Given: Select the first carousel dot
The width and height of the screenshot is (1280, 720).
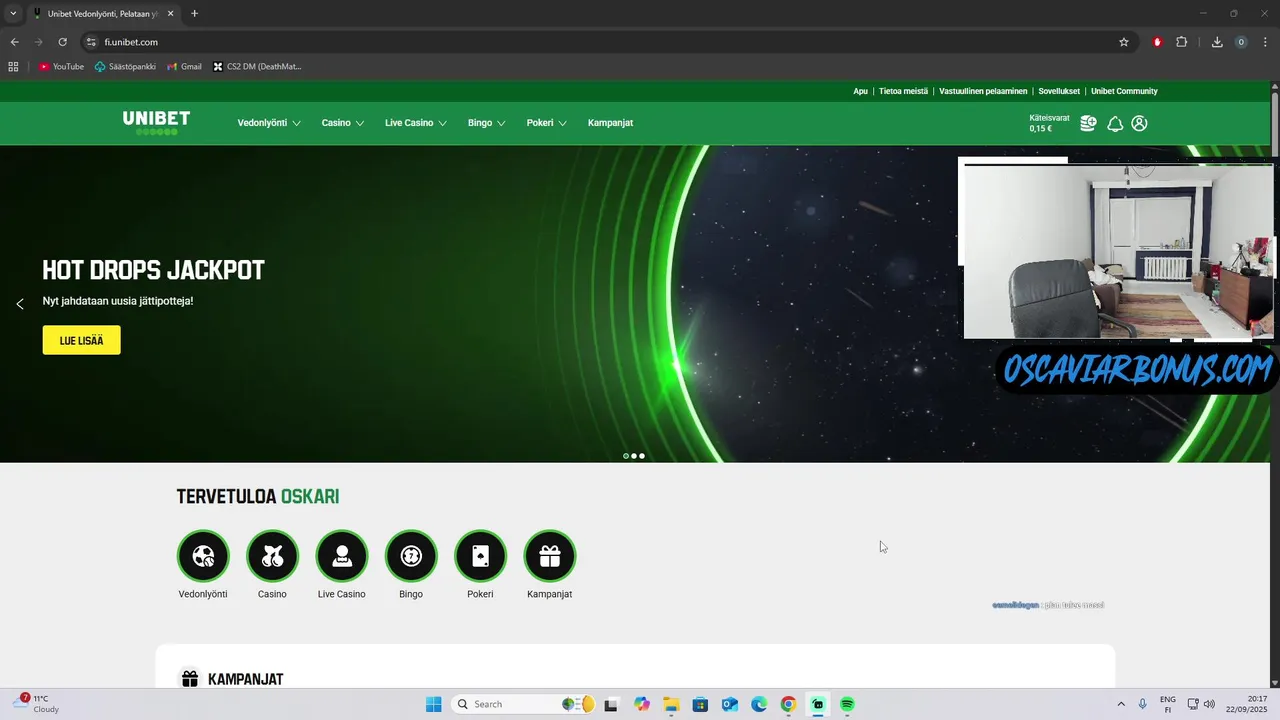Looking at the screenshot, I should (626, 456).
